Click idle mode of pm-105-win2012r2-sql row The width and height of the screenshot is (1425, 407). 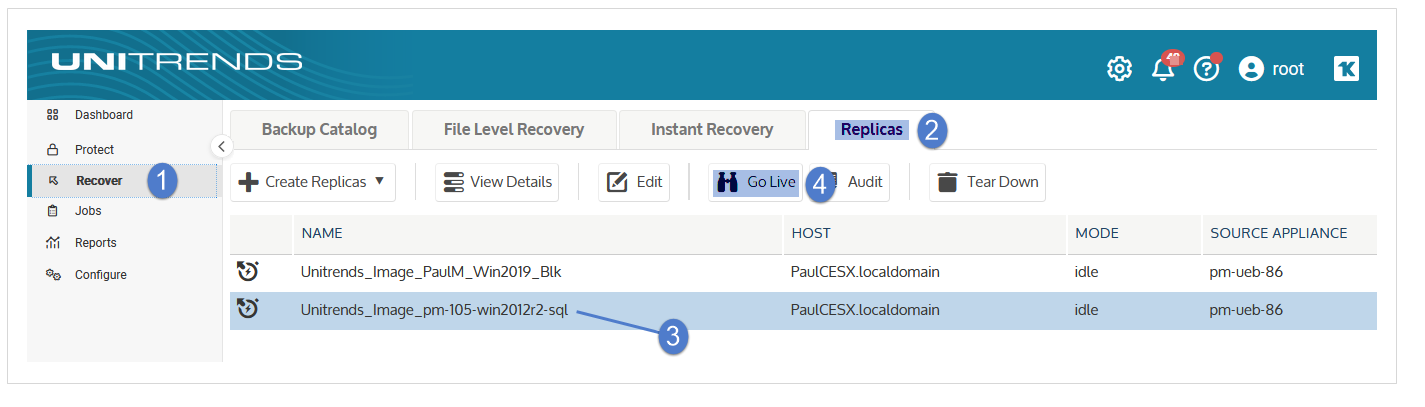pos(1087,310)
